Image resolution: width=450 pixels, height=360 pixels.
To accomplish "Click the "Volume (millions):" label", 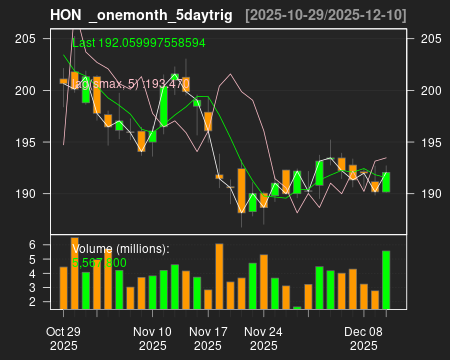I will tap(121, 249).
